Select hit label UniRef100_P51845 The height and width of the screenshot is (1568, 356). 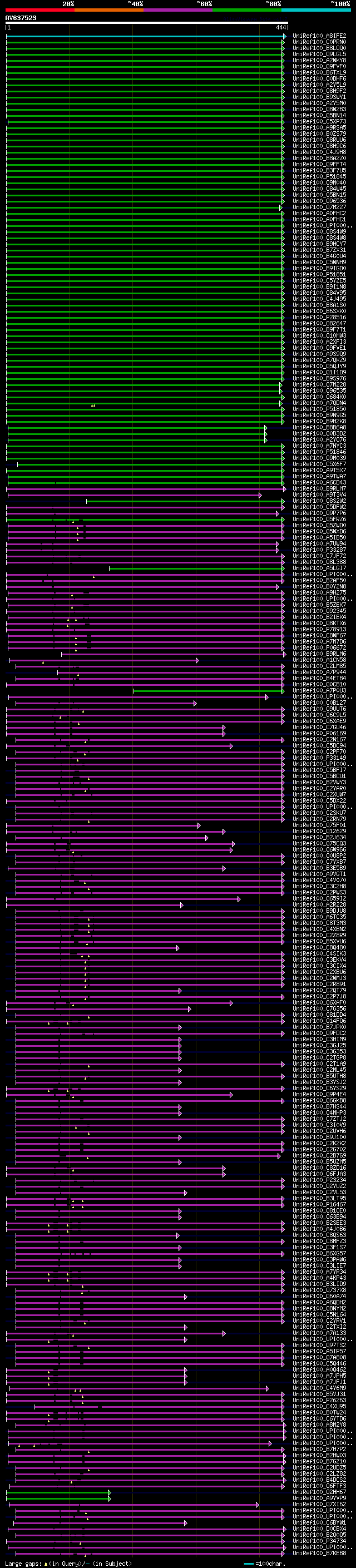click(319, 176)
